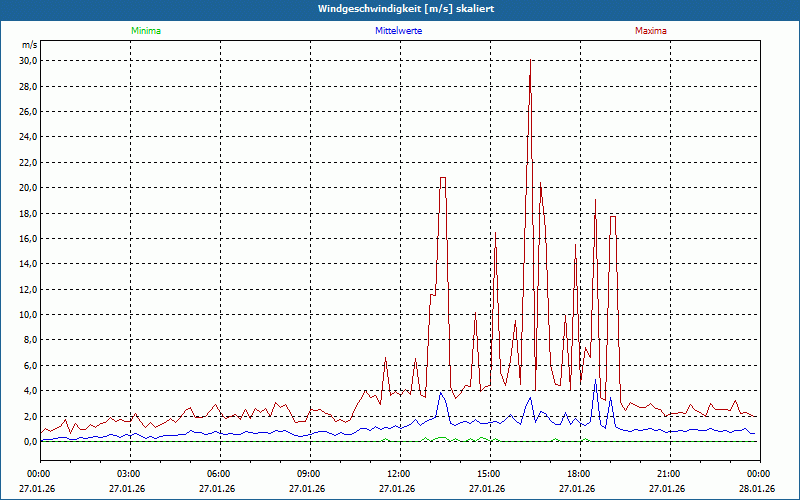Click the "2,0" y-axis value

point(30,416)
